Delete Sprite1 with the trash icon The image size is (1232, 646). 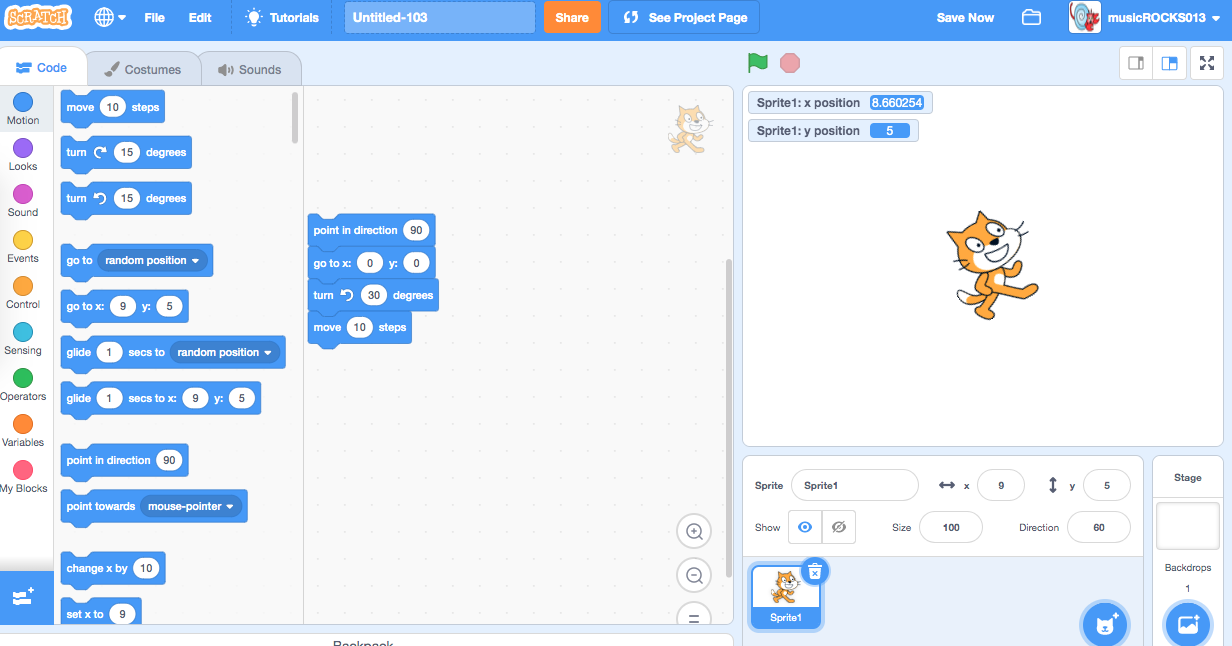[x=815, y=571]
